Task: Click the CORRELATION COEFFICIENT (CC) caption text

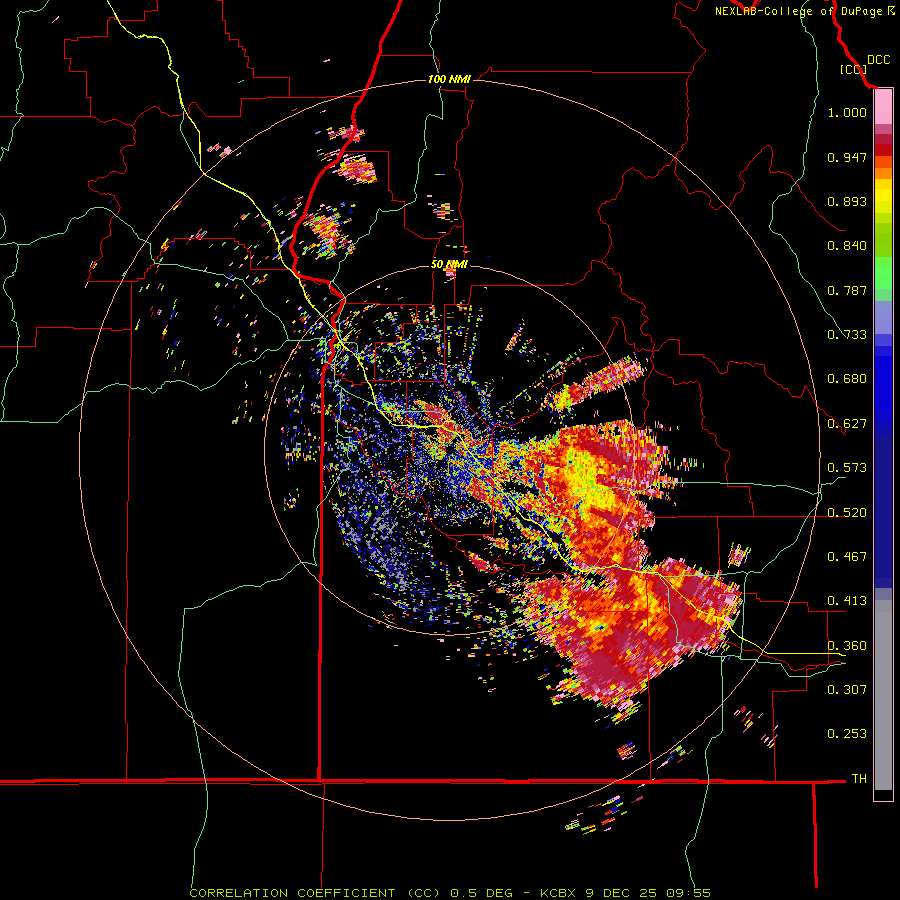Action: [x=315, y=893]
